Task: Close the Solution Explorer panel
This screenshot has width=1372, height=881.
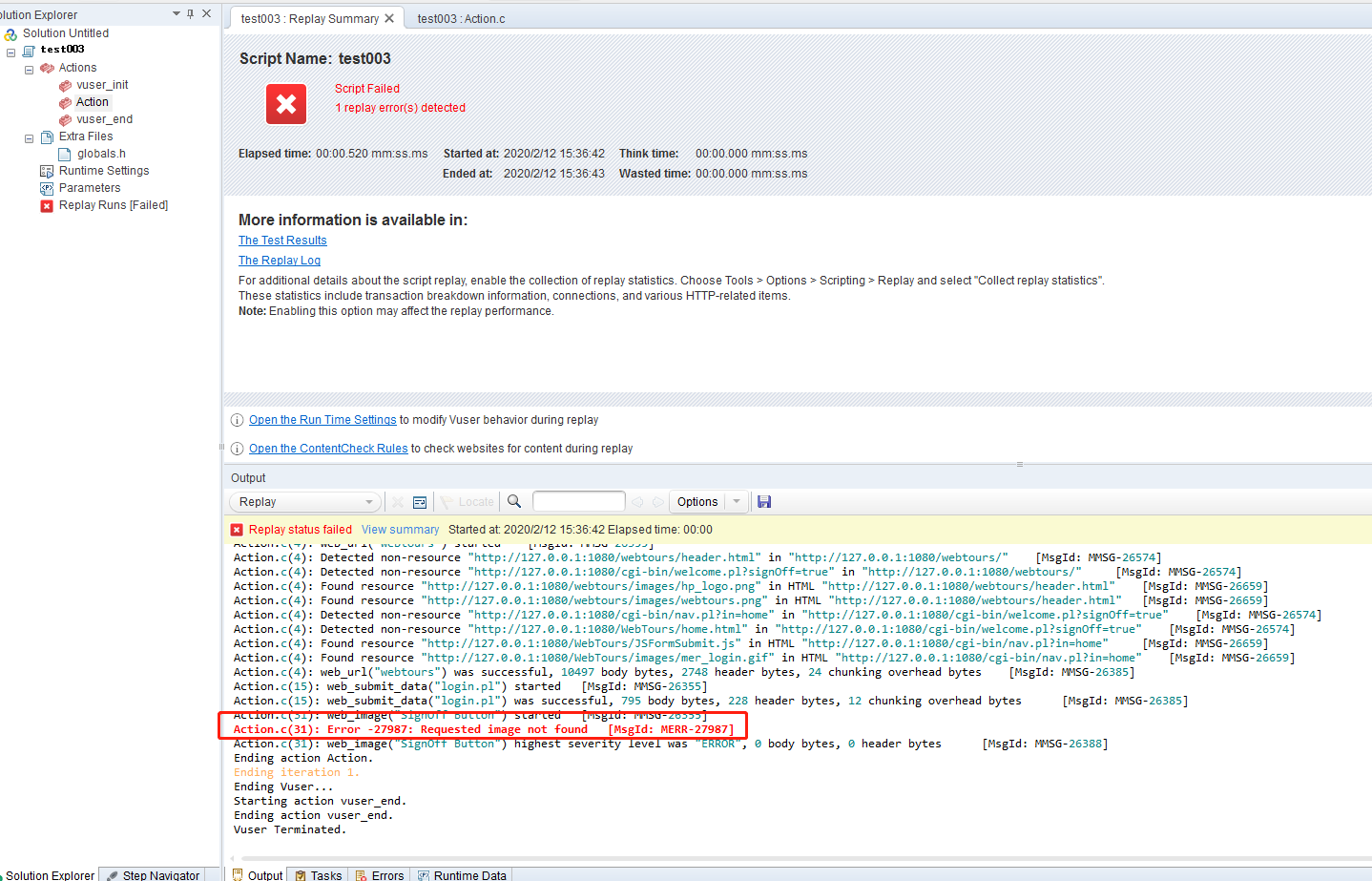Action: click(x=206, y=13)
